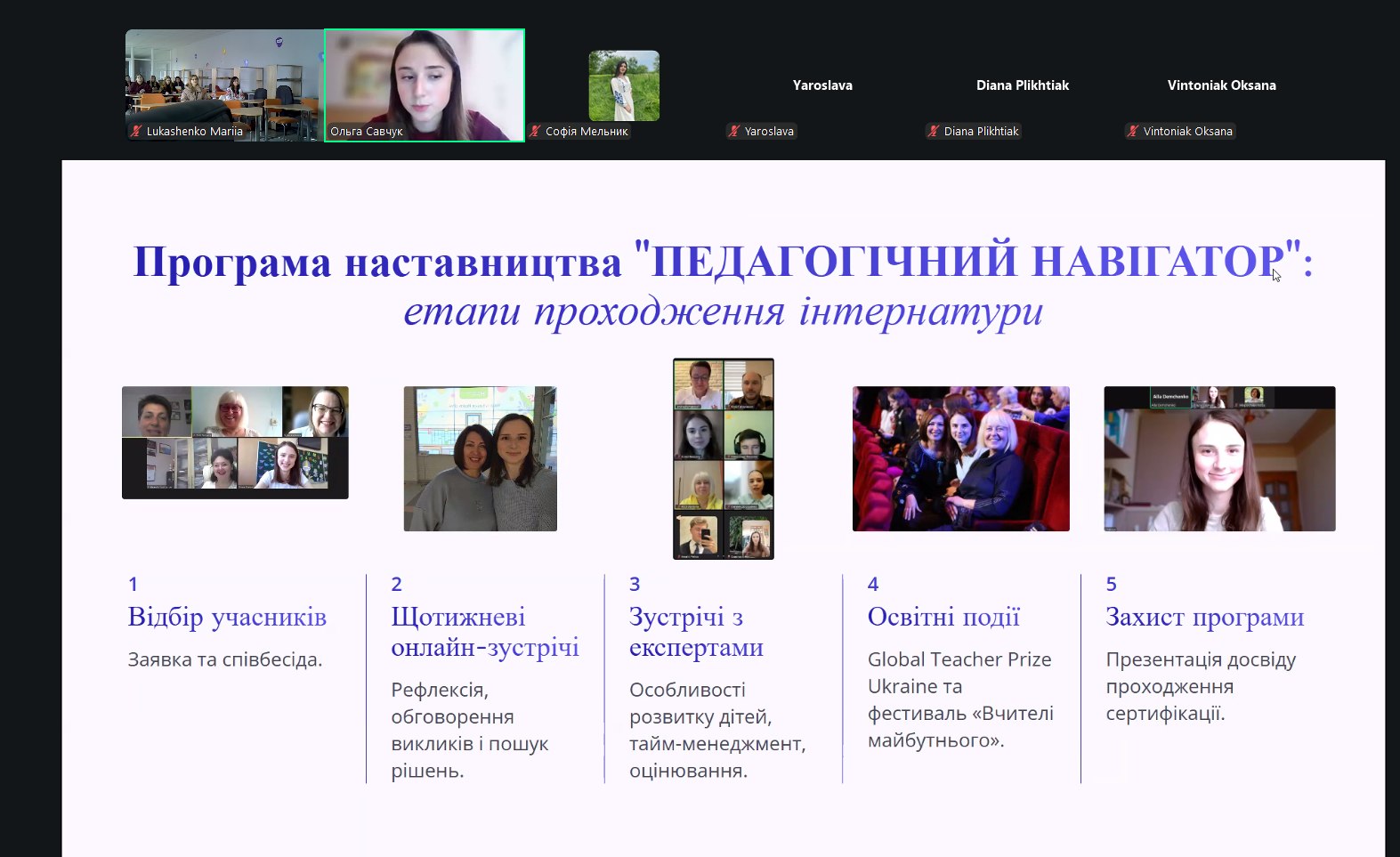Viewport: 1400px width, 857px height.
Task: Click the small 'Vintoniak Oksana' label beside the mic
Action: click(x=1188, y=132)
